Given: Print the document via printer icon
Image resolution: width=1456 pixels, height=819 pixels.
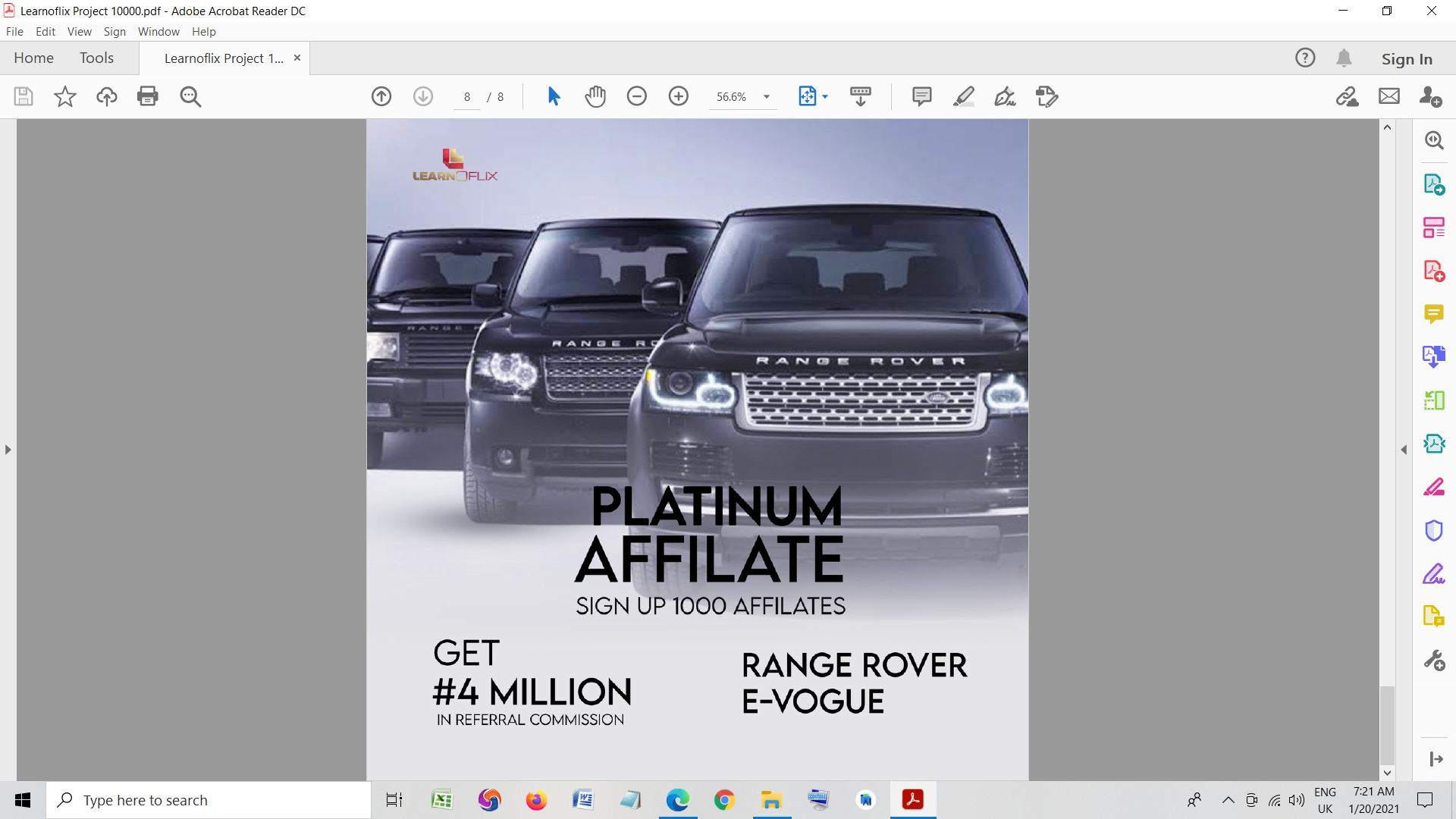Looking at the screenshot, I should [148, 96].
